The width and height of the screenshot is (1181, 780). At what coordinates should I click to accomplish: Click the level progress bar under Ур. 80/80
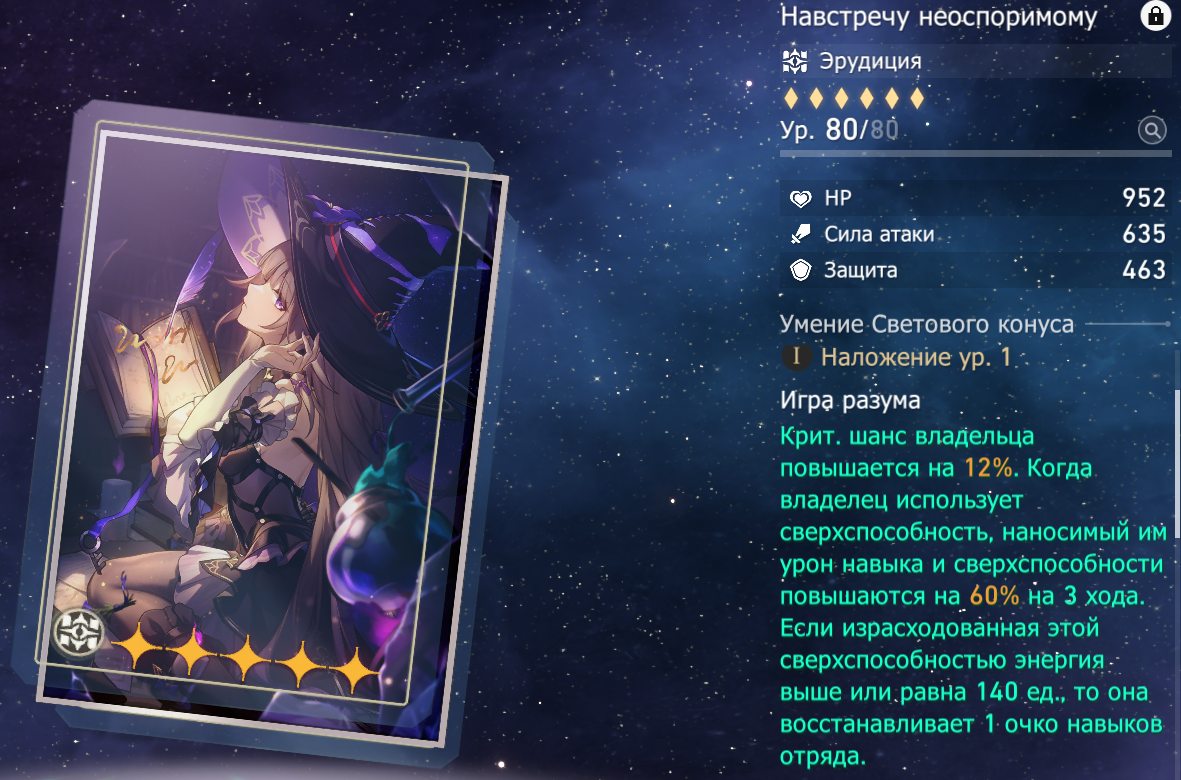click(x=975, y=154)
